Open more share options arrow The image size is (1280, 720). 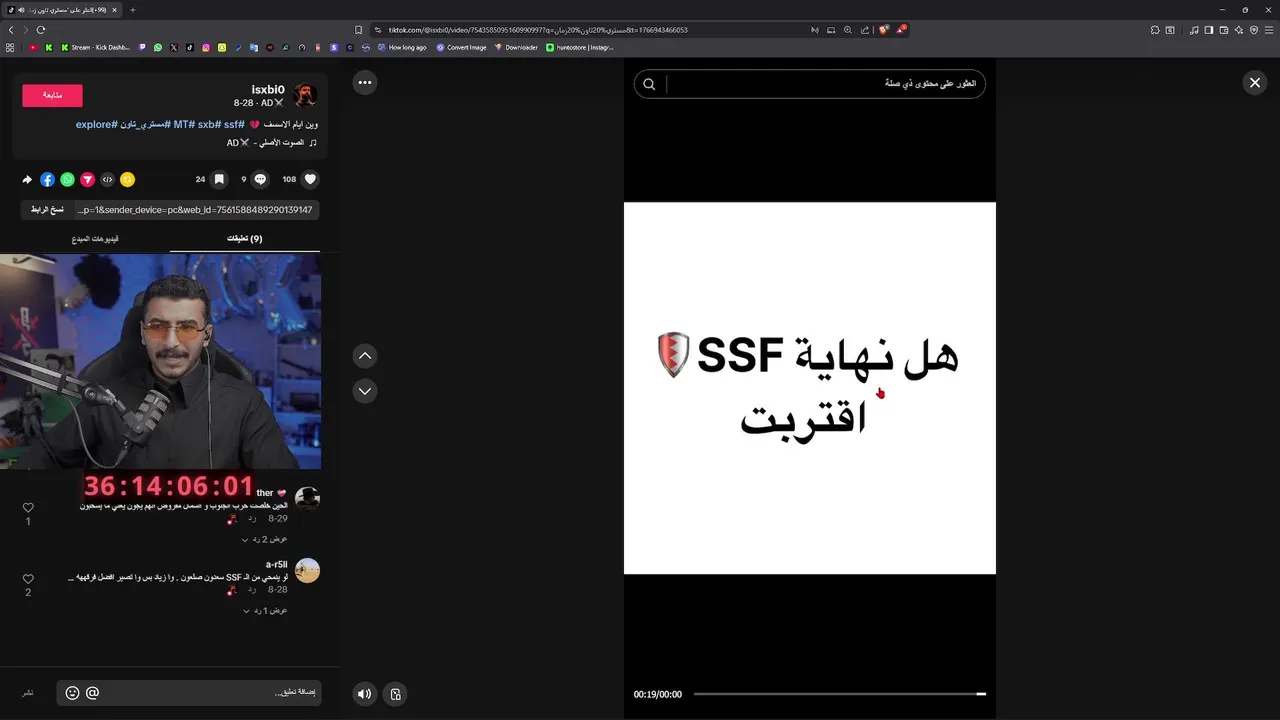coord(27,180)
